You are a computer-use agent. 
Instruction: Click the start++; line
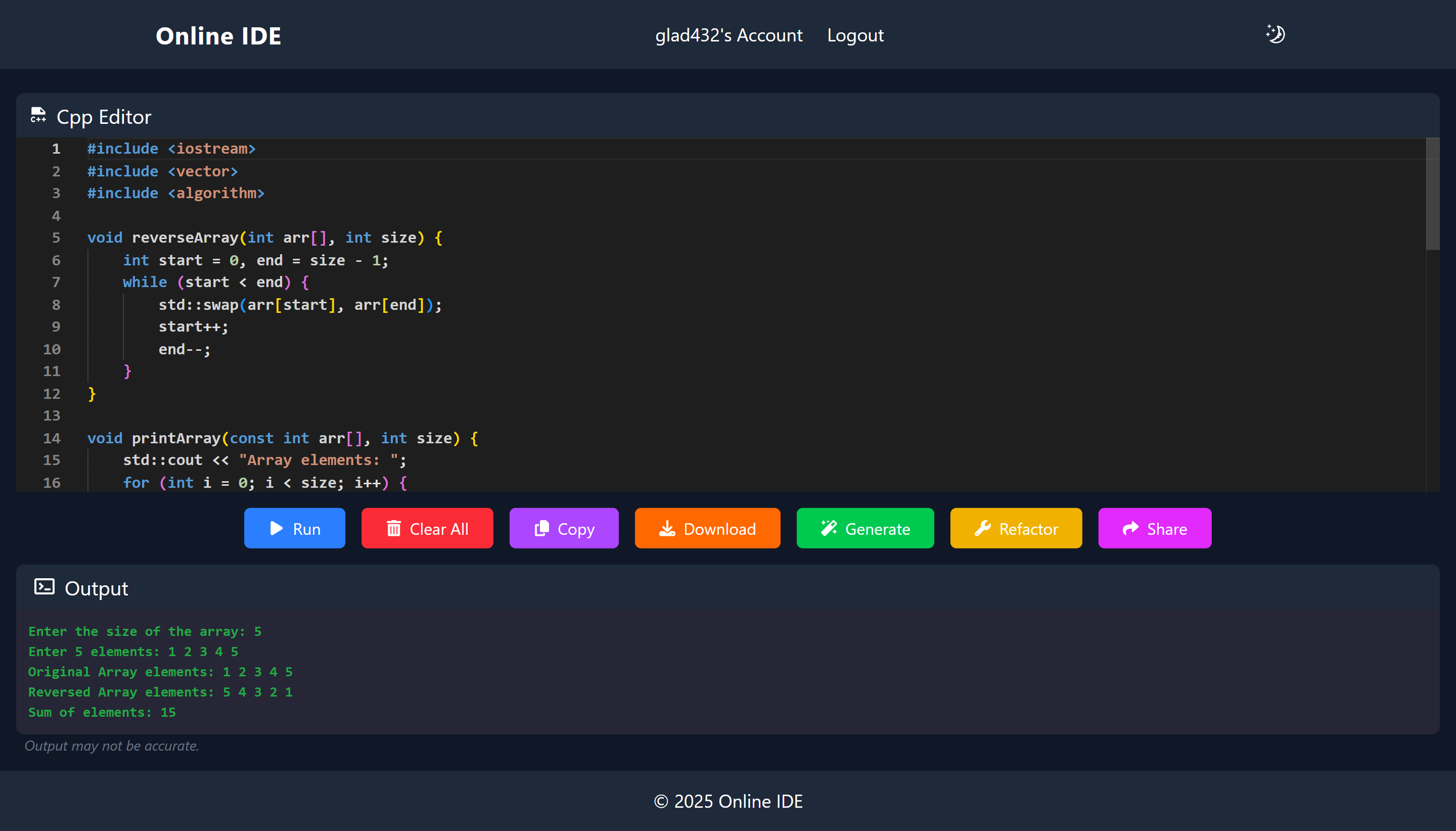click(x=194, y=327)
